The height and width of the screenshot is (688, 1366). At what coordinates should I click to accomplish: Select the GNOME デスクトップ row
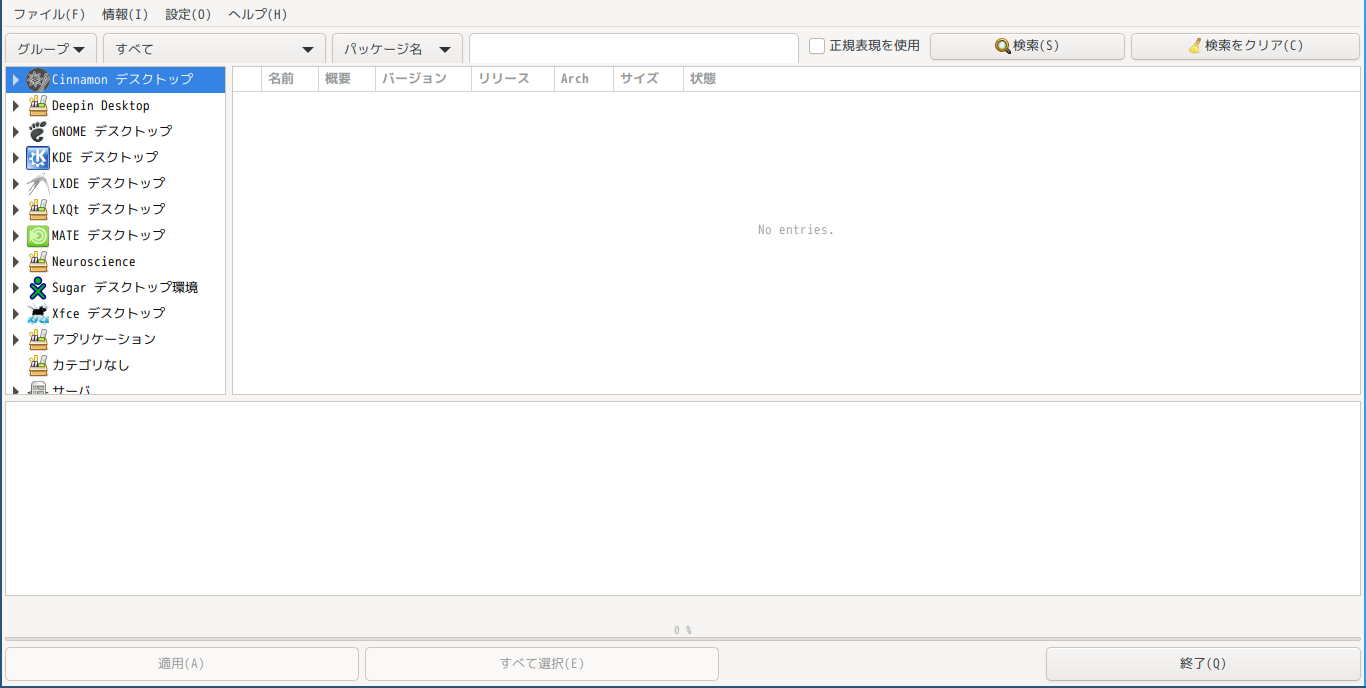[116, 131]
